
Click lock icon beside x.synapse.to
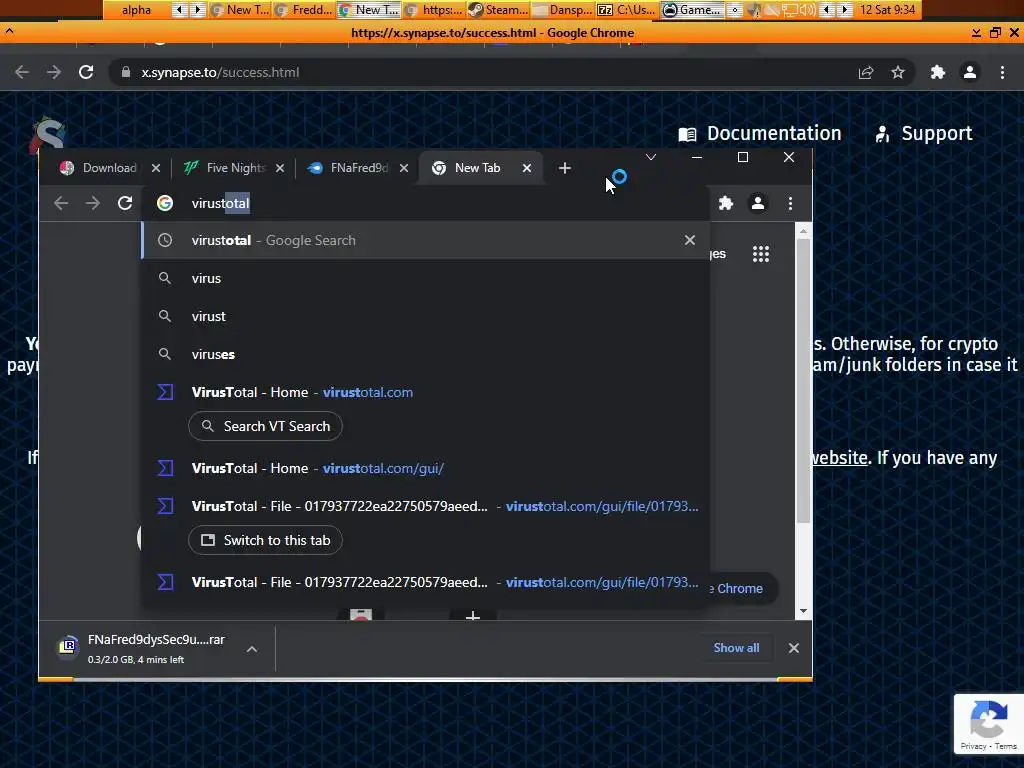(x=125, y=72)
